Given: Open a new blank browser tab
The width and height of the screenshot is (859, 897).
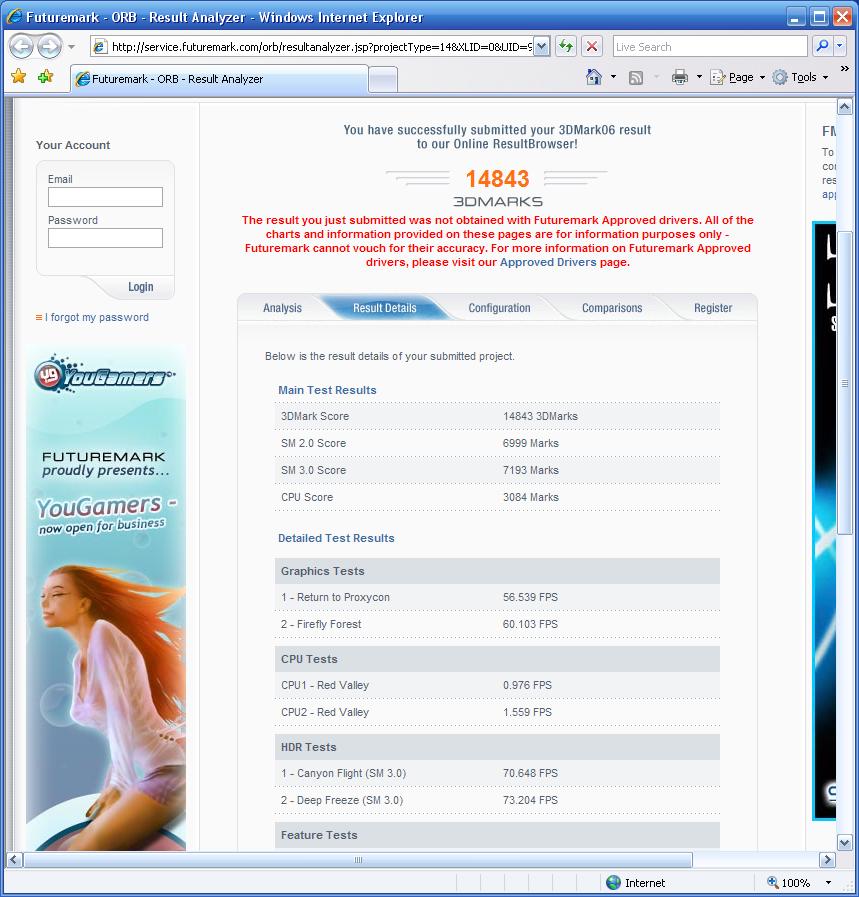Looking at the screenshot, I should click(x=383, y=80).
